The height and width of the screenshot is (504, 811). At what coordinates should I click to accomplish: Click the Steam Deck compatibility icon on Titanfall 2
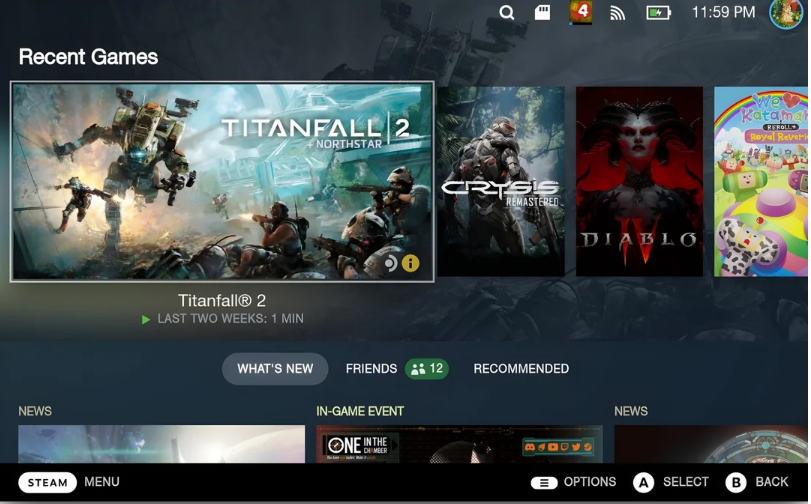(x=391, y=263)
